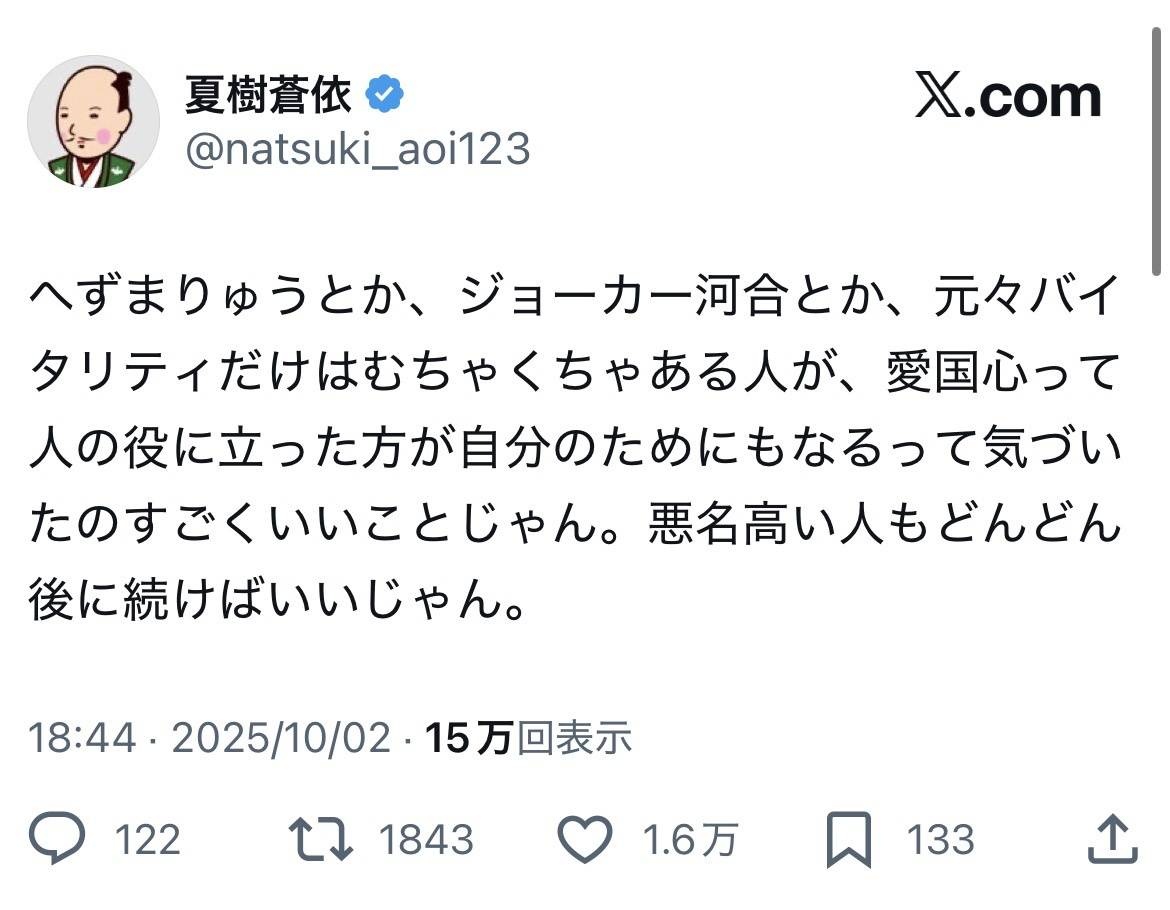This screenshot has height=910, width=1170.
Task: Click the @natsuki_aoi123 handle
Action: (x=357, y=150)
